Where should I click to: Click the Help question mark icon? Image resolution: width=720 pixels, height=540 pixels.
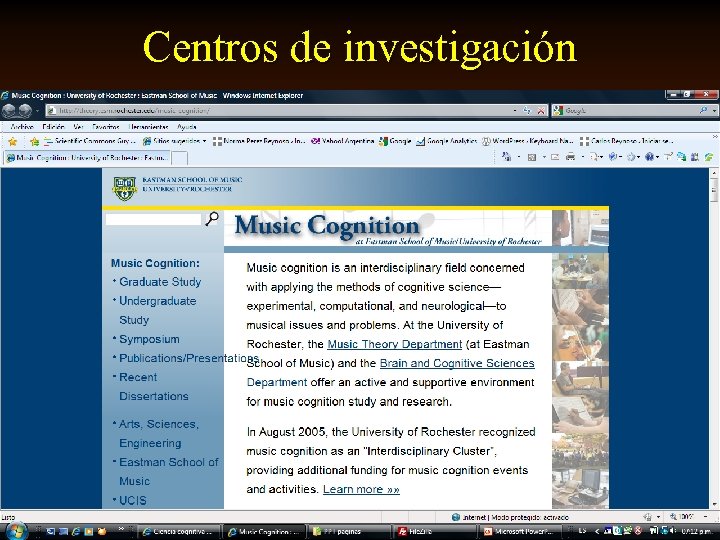coord(649,157)
